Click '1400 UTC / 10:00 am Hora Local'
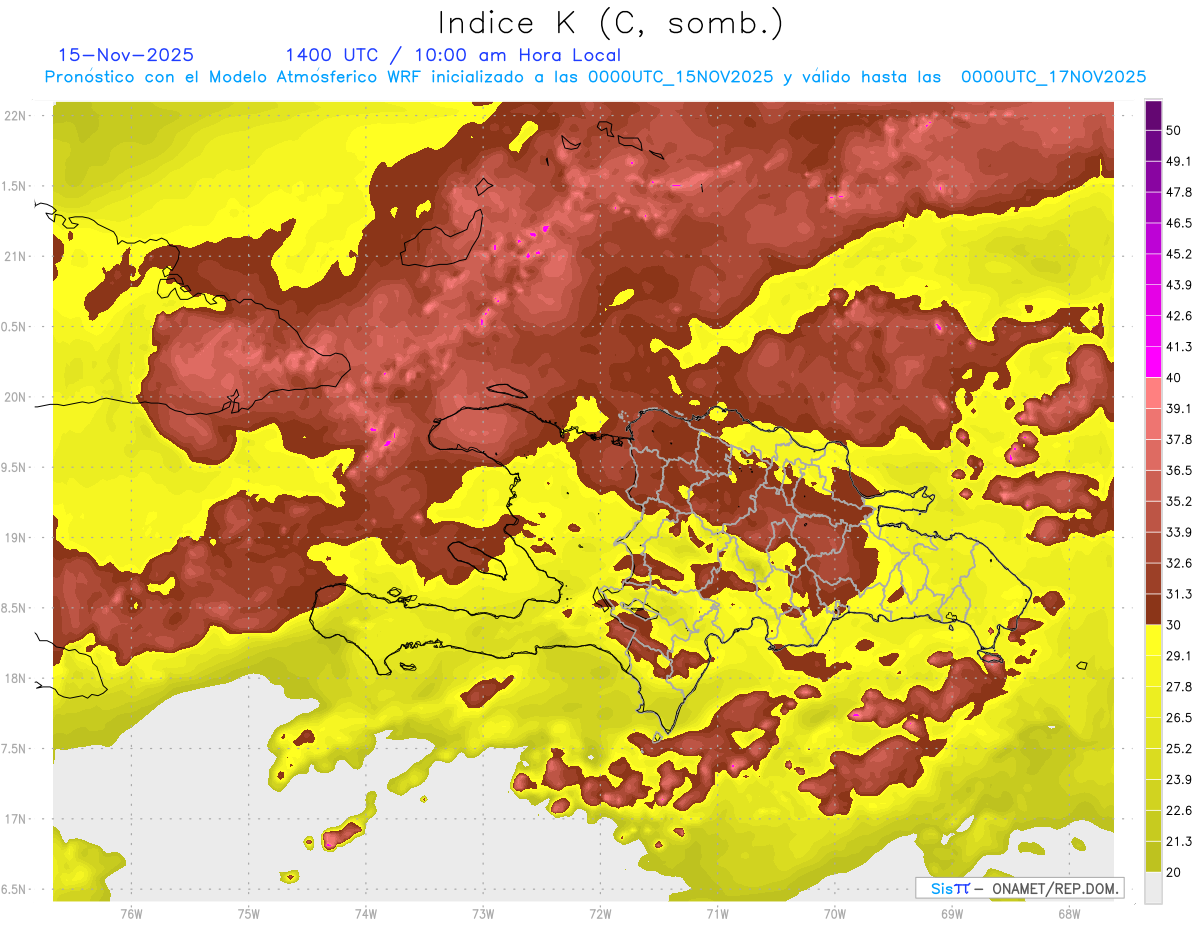Screen dimensions: 1200x927 453,55
